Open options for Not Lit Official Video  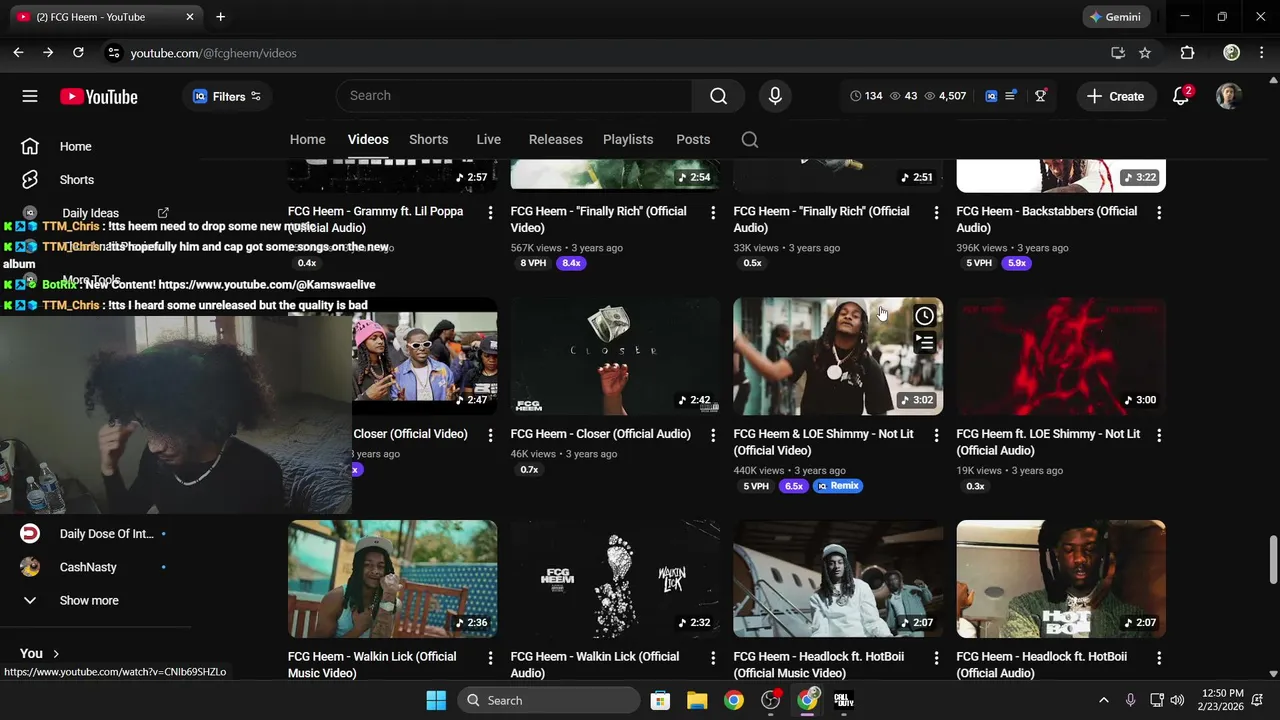click(x=936, y=435)
